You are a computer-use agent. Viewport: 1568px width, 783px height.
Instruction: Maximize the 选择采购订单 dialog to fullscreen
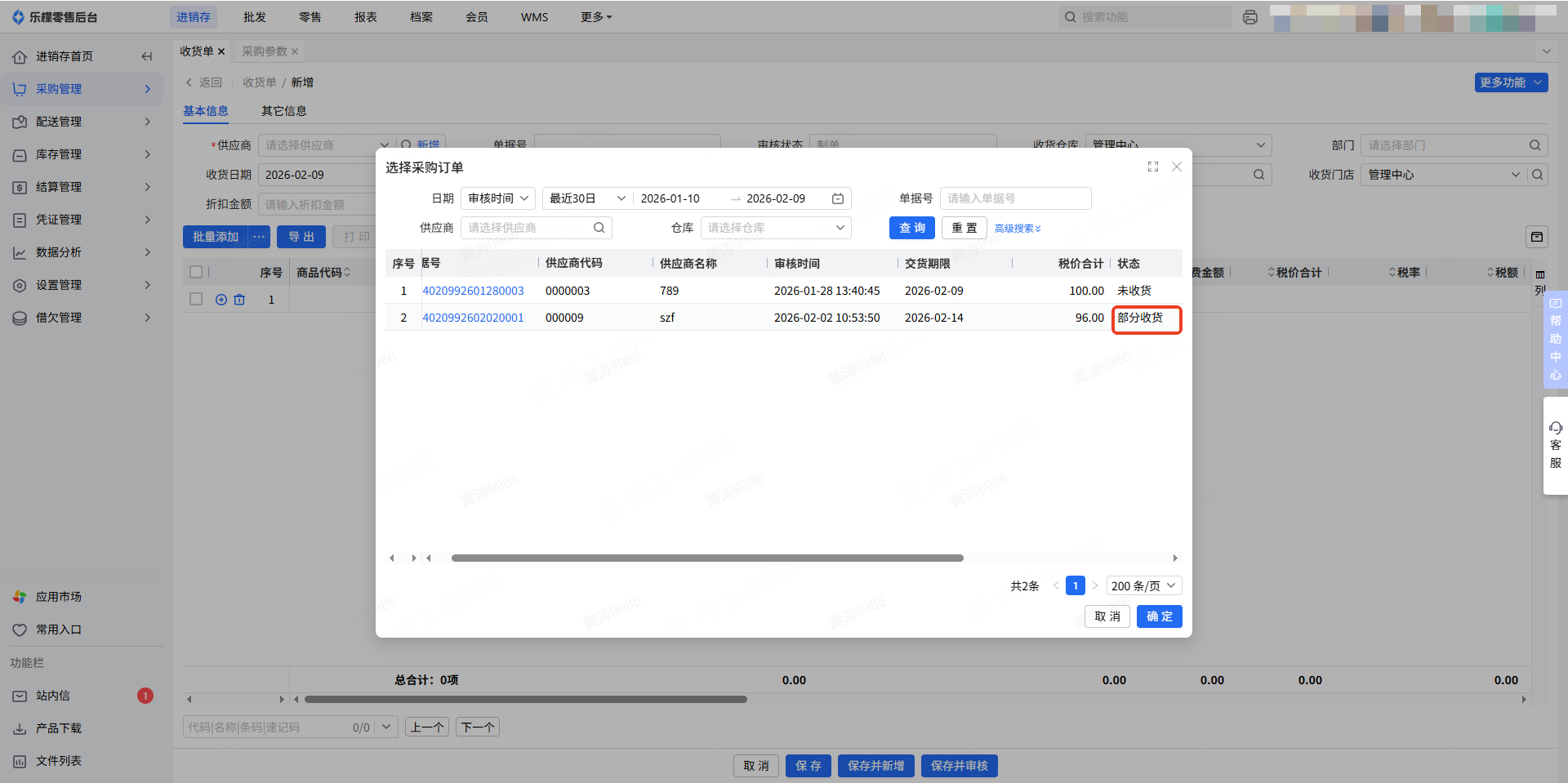(x=1153, y=167)
